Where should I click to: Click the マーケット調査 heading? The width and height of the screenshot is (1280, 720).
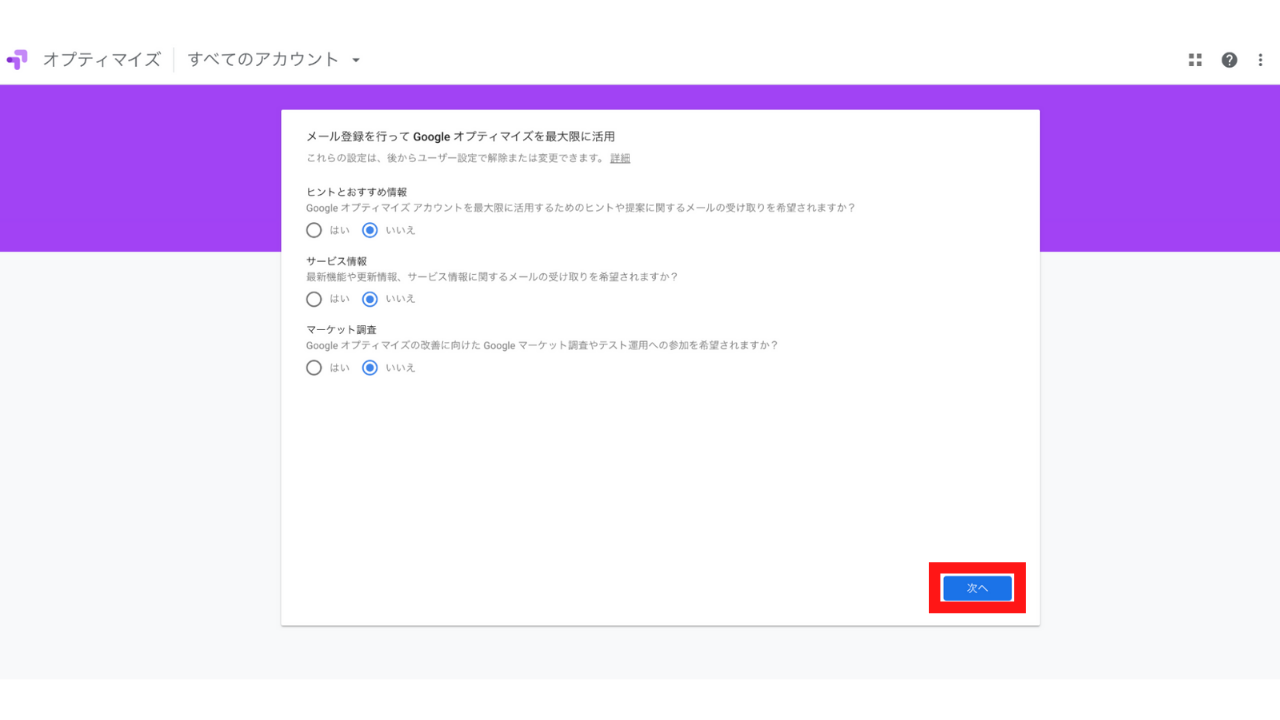(x=341, y=330)
